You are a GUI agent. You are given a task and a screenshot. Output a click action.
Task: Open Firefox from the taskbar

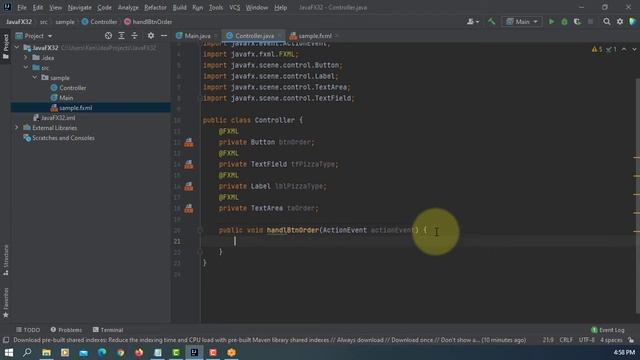pos(139,353)
